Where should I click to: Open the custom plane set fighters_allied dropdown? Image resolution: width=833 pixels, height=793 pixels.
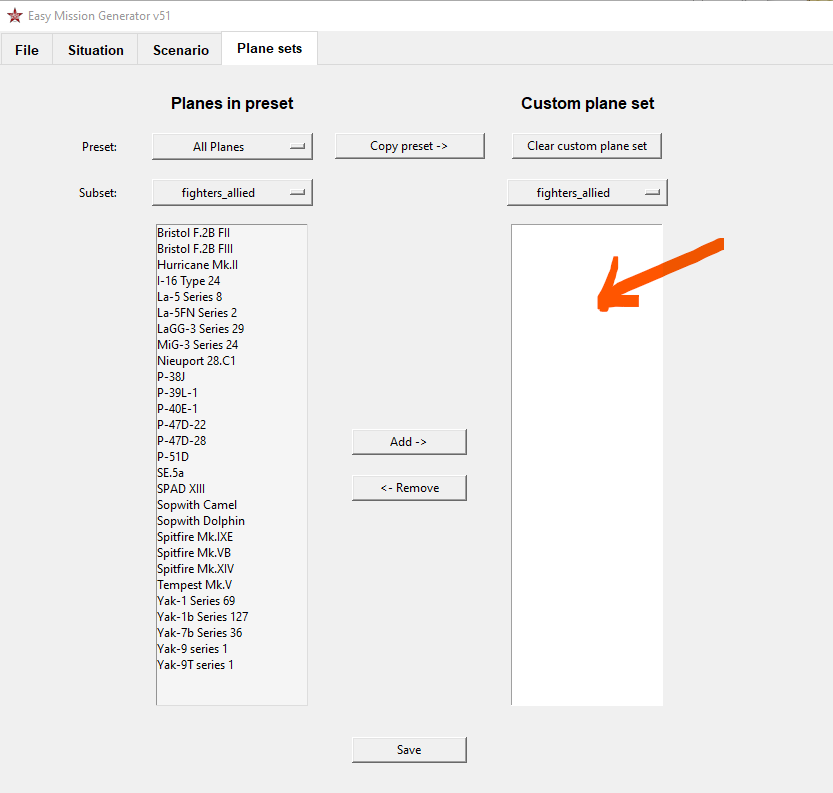pyautogui.click(x=587, y=193)
